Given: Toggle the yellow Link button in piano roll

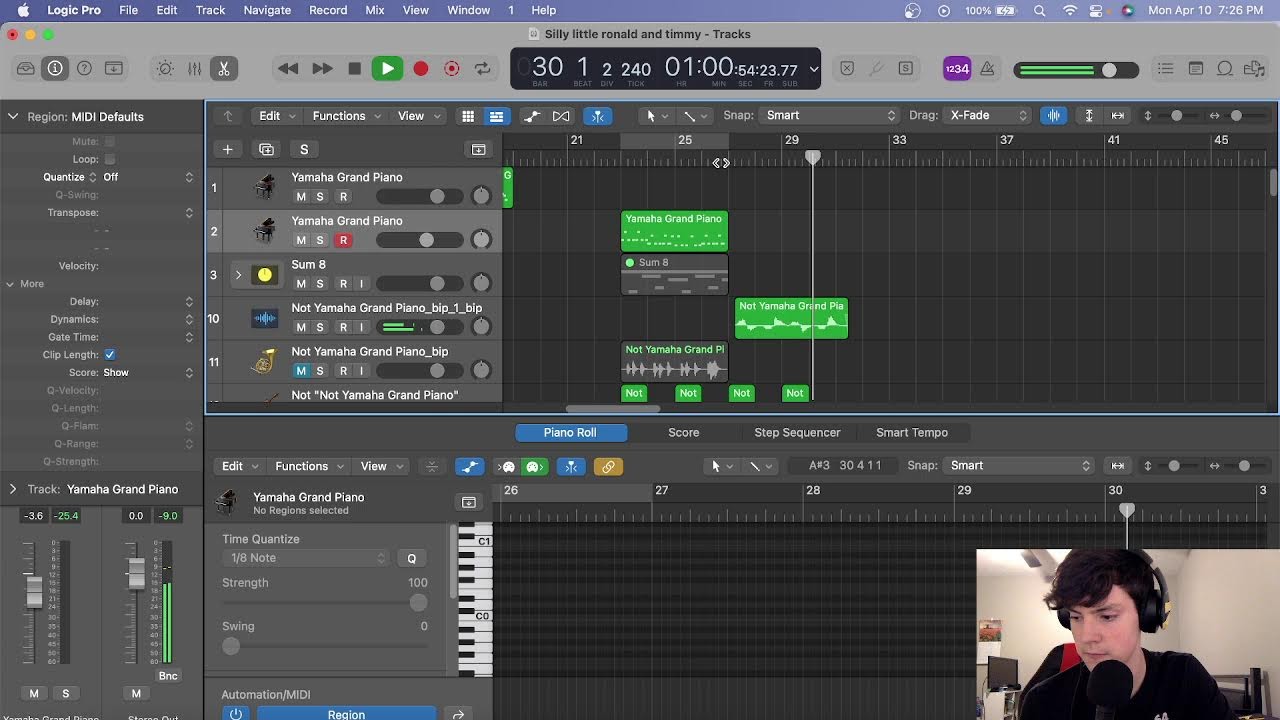Looking at the screenshot, I should (608, 467).
